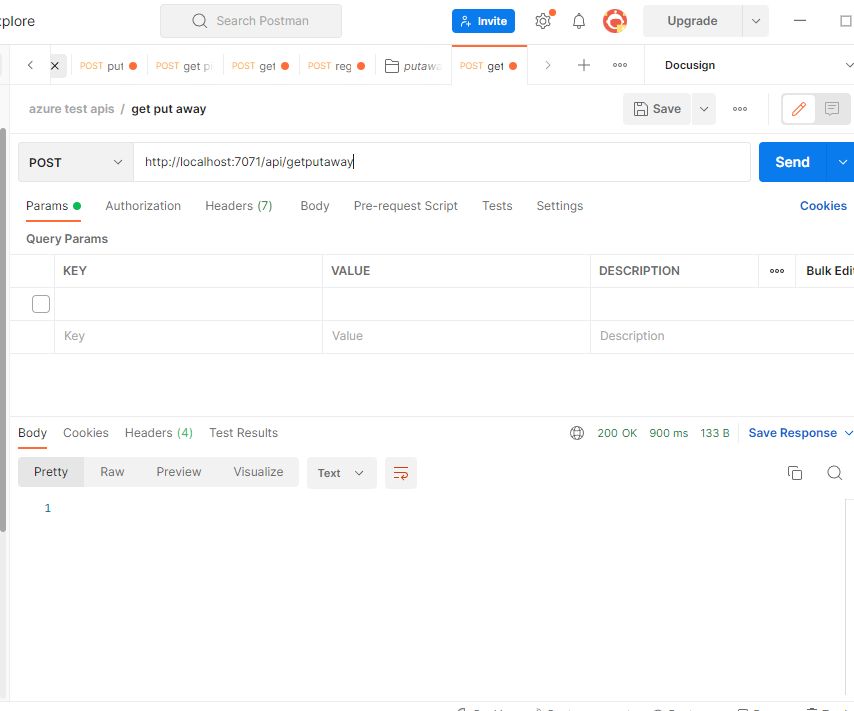Open azure test apis breadcrumb link
This screenshot has width=854, height=711.
pos(71,109)
